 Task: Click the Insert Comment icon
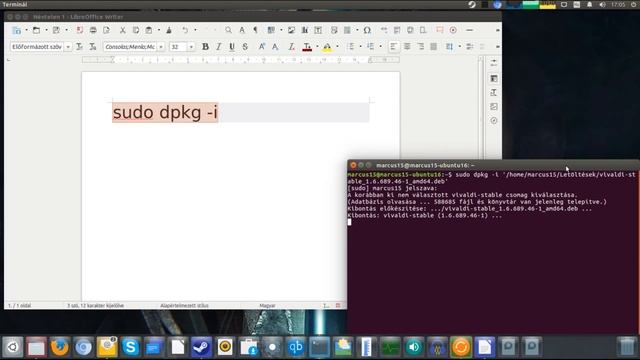(440, 30)
